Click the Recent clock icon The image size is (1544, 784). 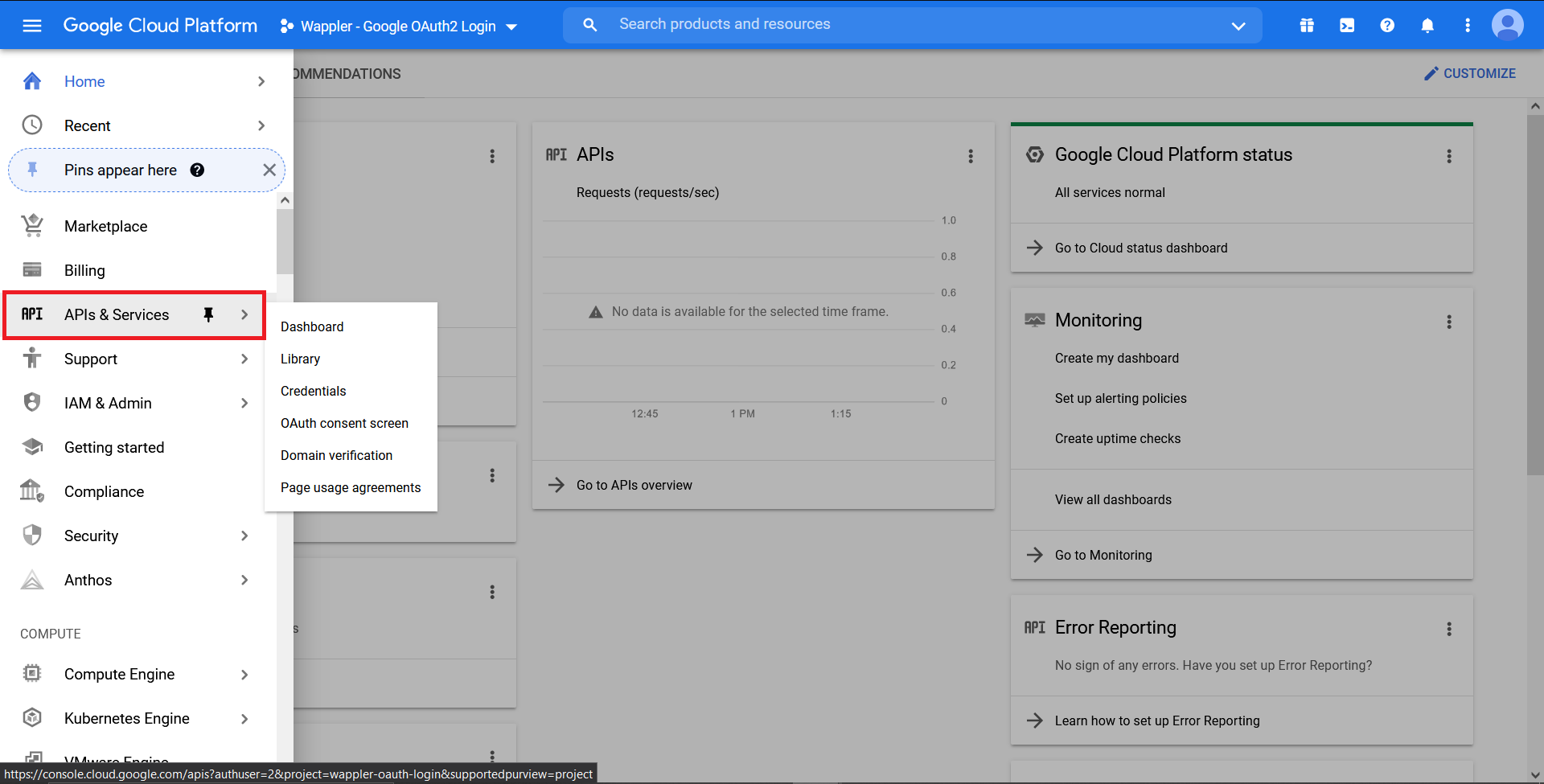point(32,125)
